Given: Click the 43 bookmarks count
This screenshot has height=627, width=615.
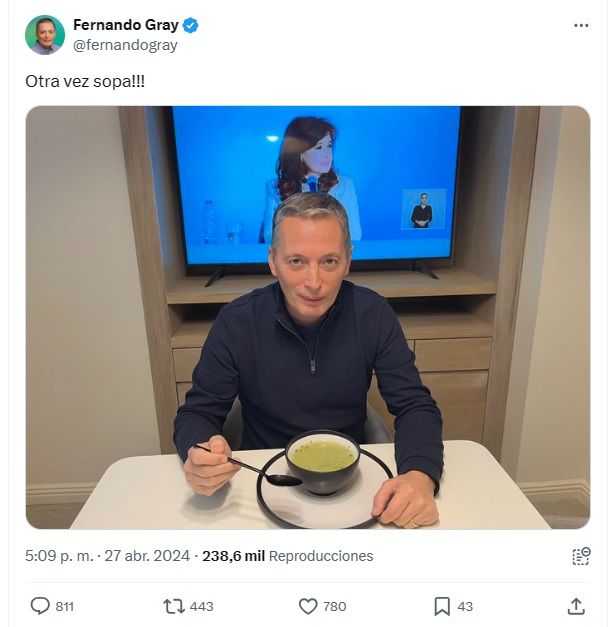Looking at the screenshot, I should click(x=465, y=607).
